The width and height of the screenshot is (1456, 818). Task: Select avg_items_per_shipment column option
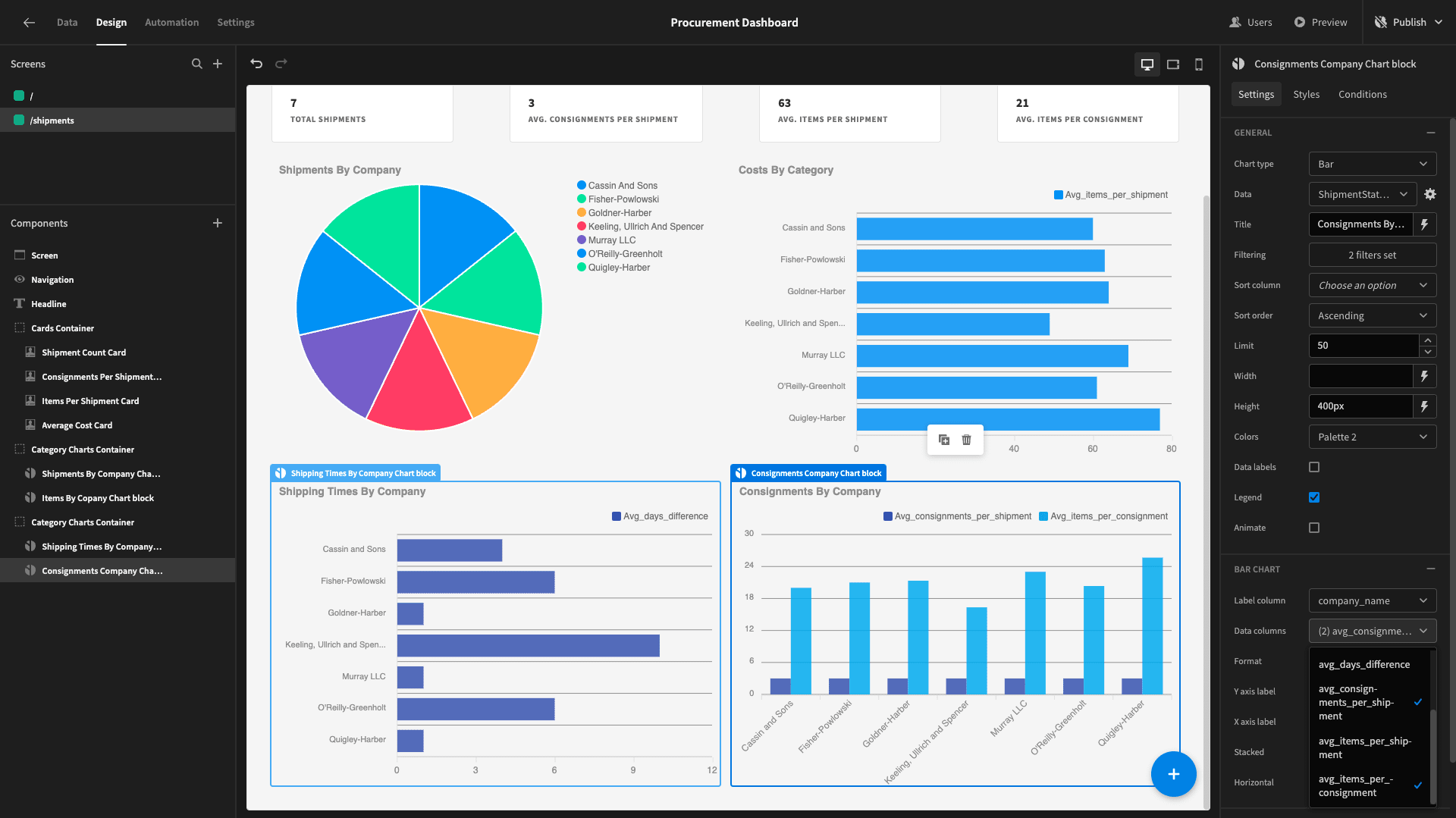tap(1370, 747)
